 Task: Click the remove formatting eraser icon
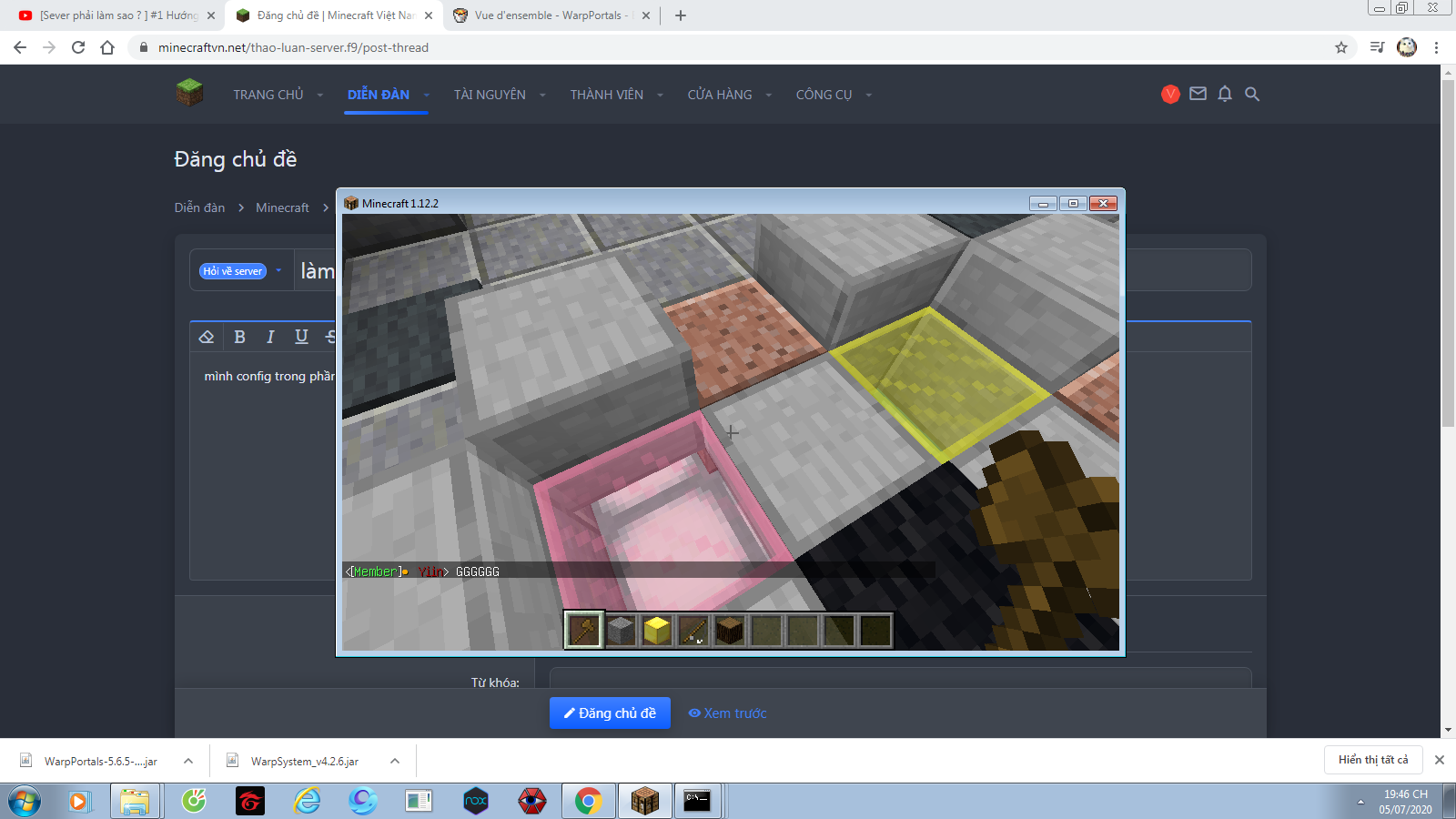tap(207, 337)
